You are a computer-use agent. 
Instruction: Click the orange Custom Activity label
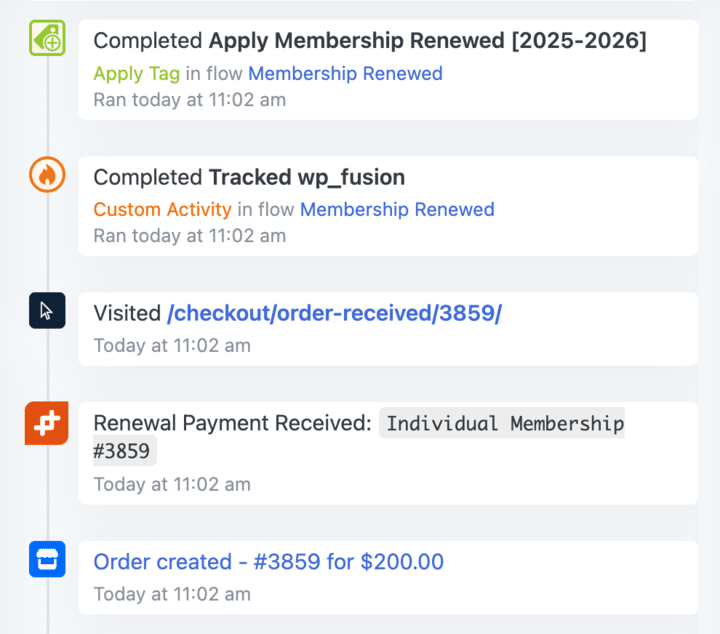(162, 209)
